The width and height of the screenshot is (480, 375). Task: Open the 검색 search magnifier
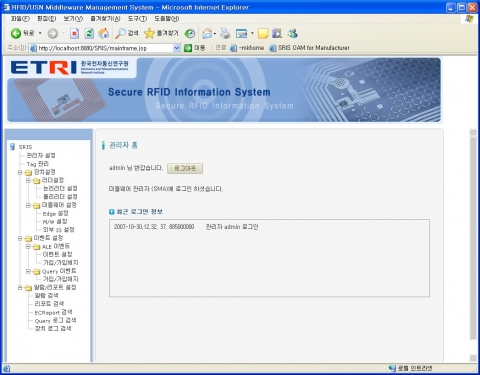click(x=127, y=33)
